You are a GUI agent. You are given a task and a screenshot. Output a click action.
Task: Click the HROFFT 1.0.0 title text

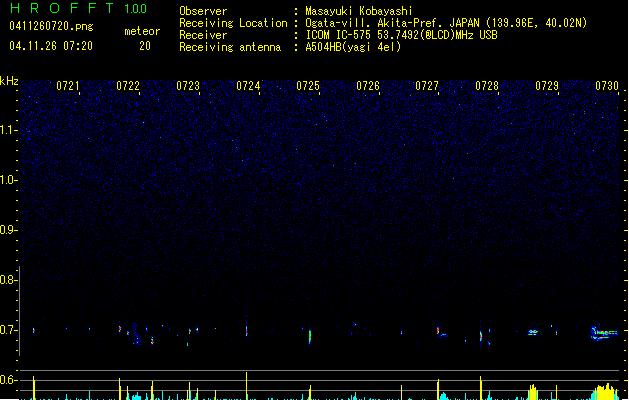78,8
